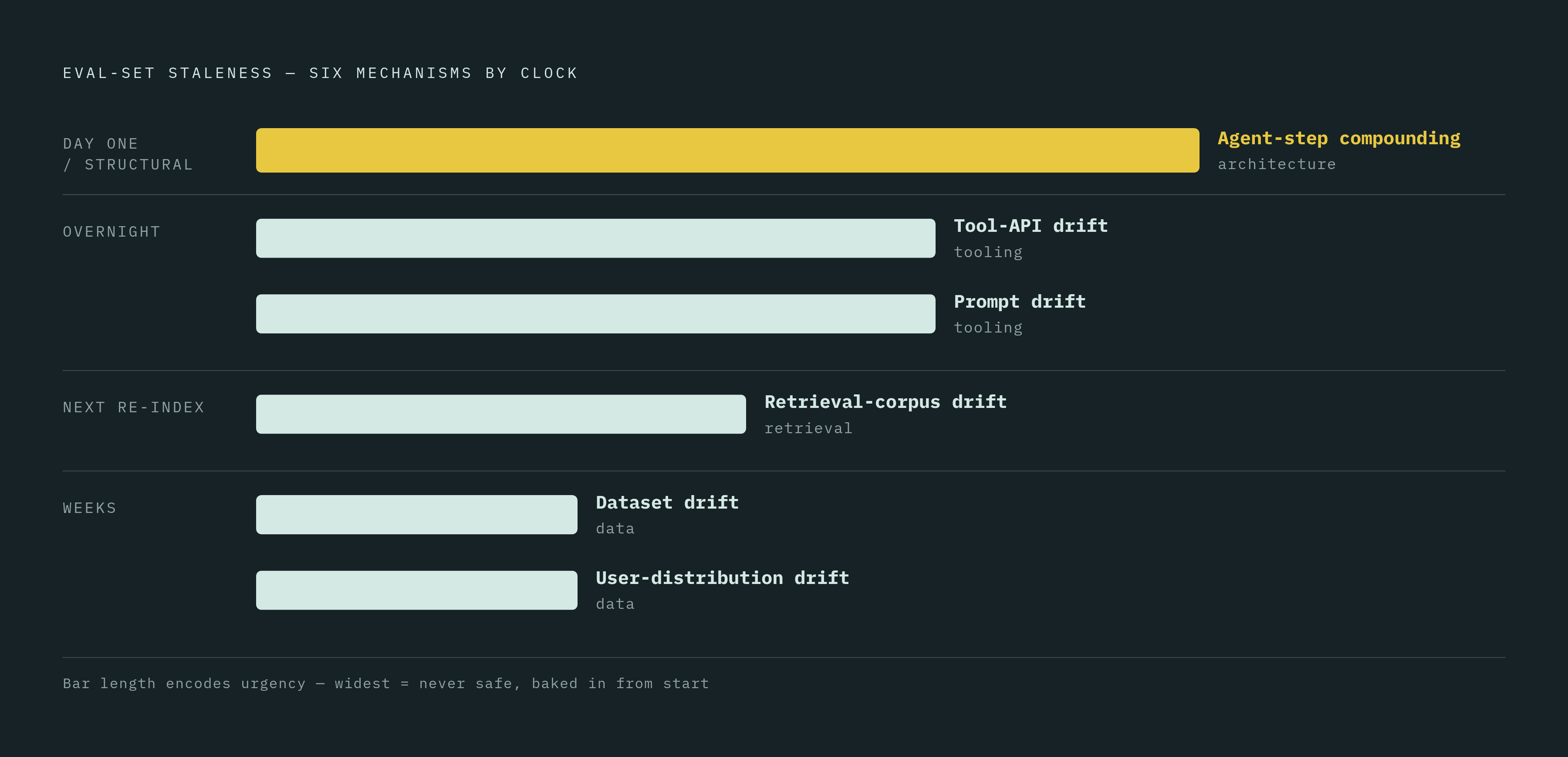Click the 'Retrieval-corpus drift' label
The width and height of the screenshot is (1568, 757).
885,403
